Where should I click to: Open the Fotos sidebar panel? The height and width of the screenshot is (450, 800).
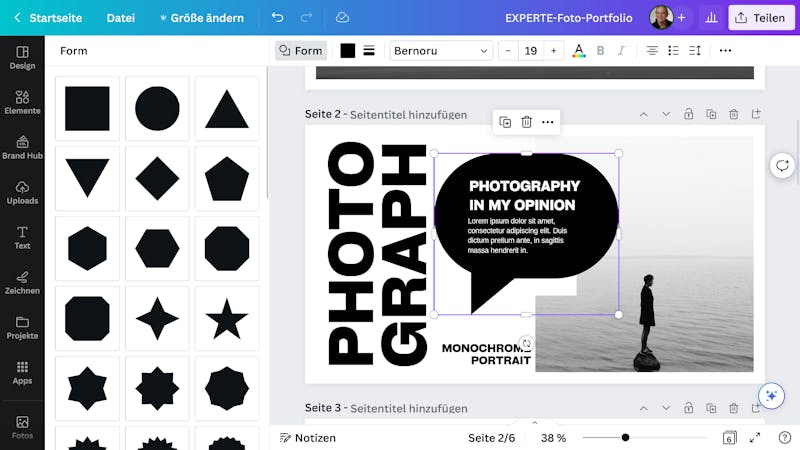[x=22, y=428]
